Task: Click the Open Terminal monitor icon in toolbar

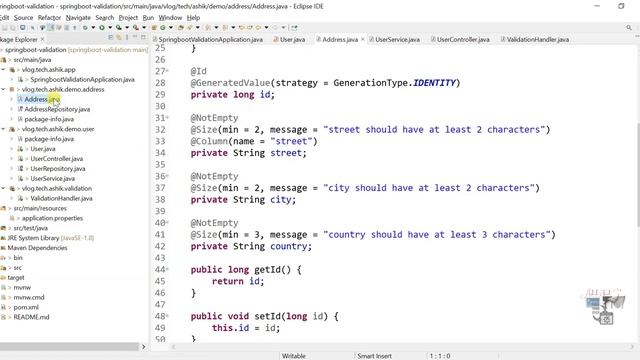Action: (x=22, y=27)
